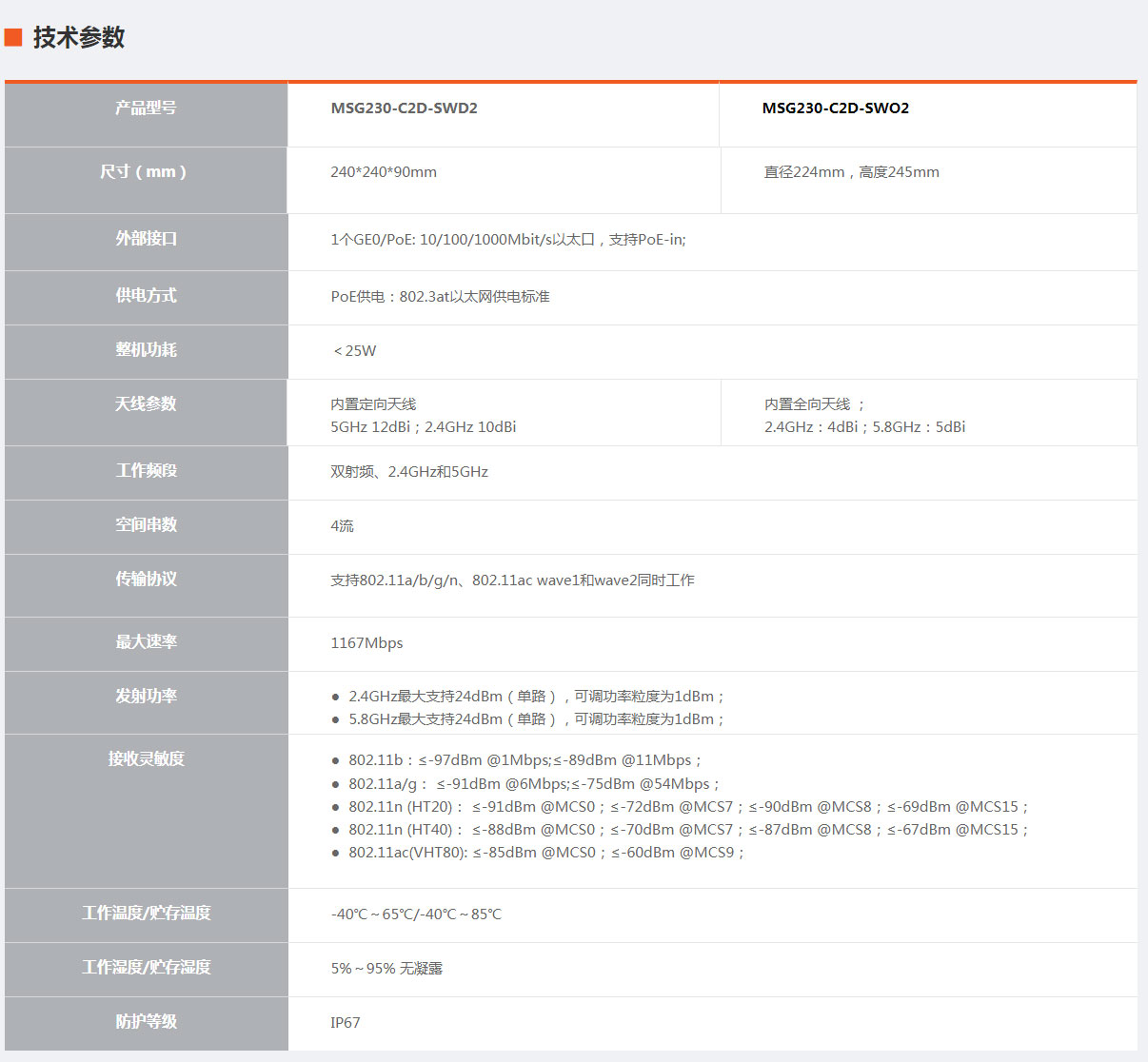Click model name MSG230-C2D-SWD2
The image size is (1148, 1062).
(x=404, y=108)
